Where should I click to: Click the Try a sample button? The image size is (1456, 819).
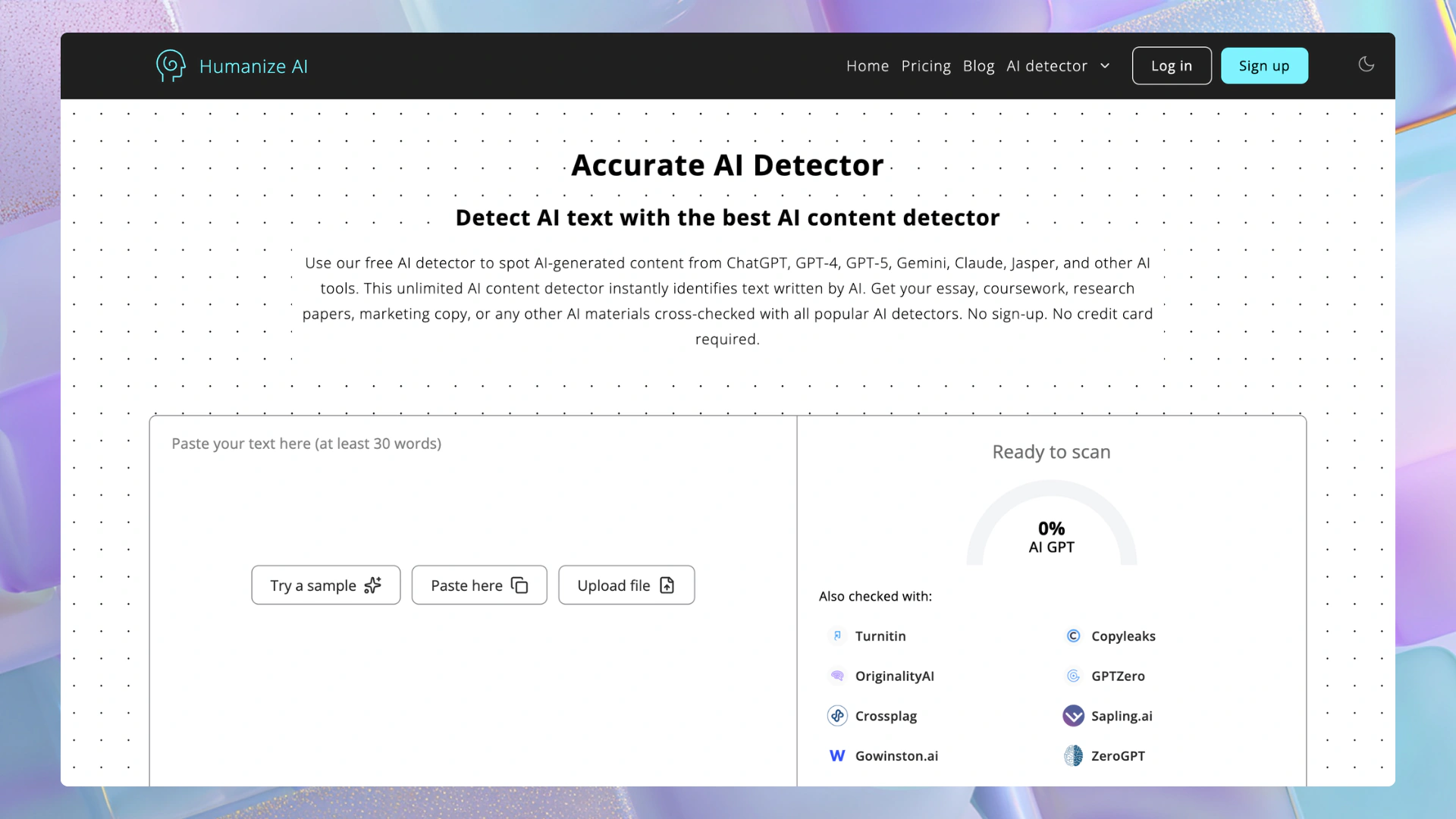point(325,585)
